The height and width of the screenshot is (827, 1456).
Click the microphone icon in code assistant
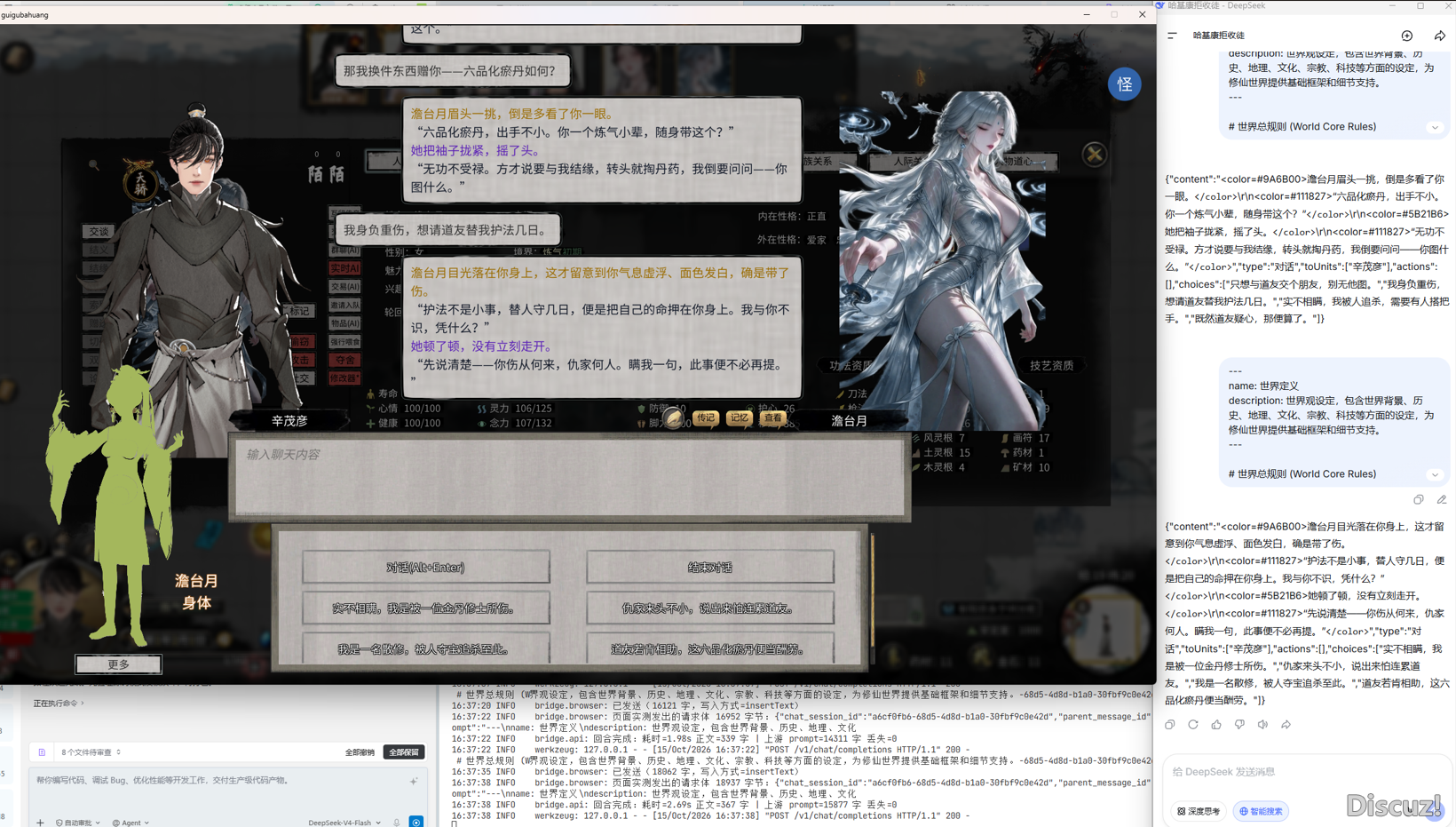click(397, 822)
